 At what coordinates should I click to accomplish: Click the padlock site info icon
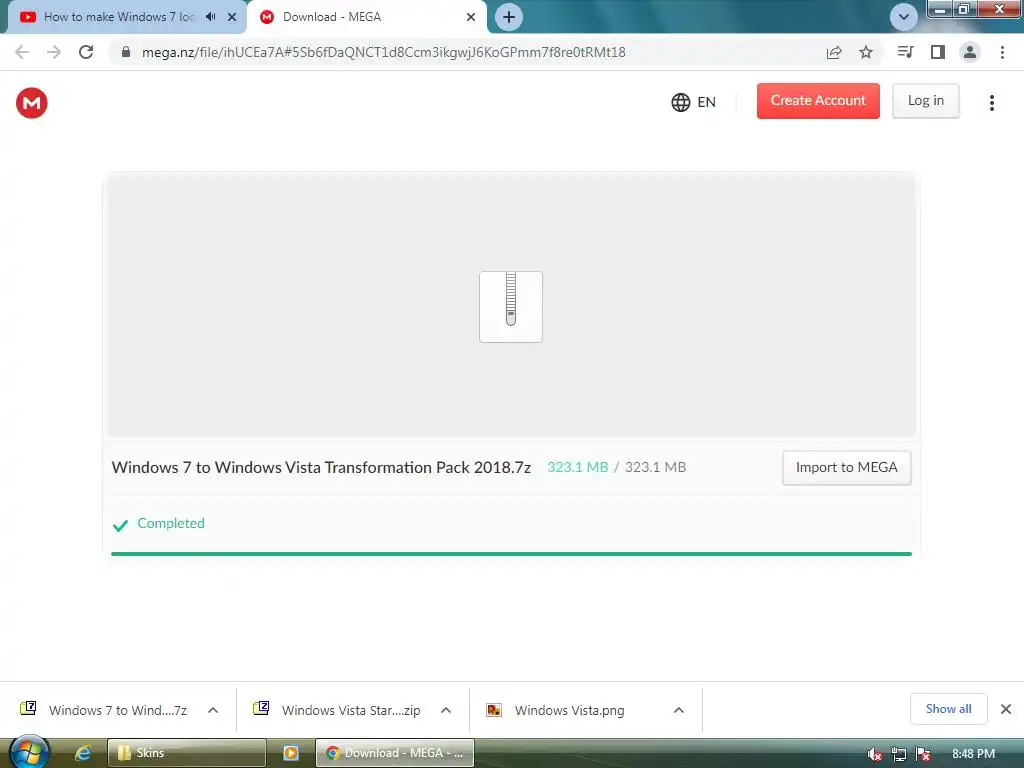pyautogui.click(x=126, y=52)
